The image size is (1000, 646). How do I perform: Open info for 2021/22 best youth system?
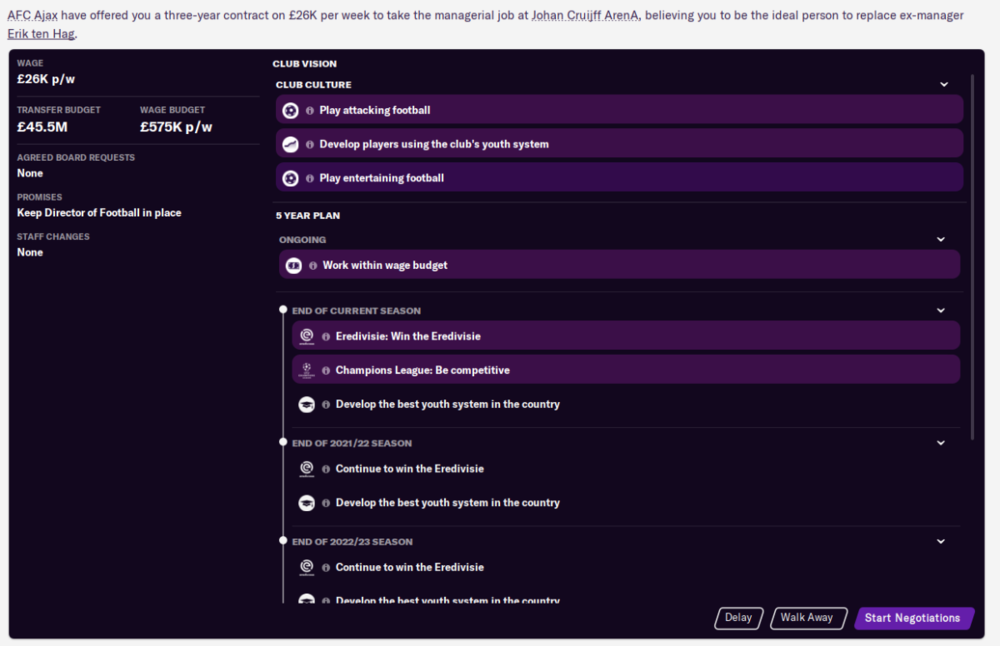(x=326, y=503)
